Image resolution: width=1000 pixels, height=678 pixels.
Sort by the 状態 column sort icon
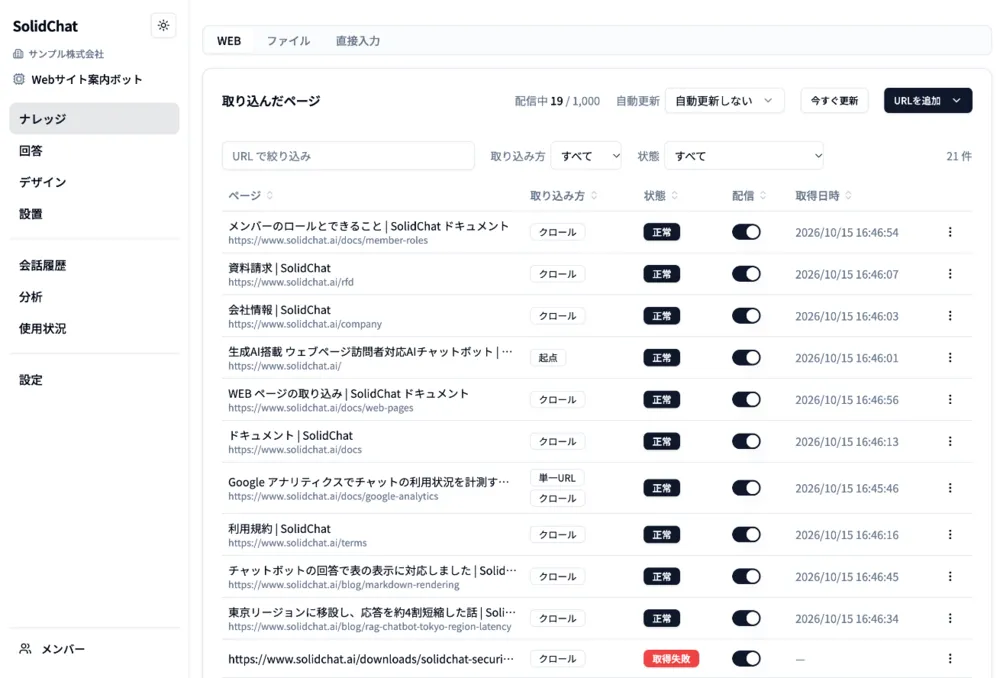tap(675, 195)
